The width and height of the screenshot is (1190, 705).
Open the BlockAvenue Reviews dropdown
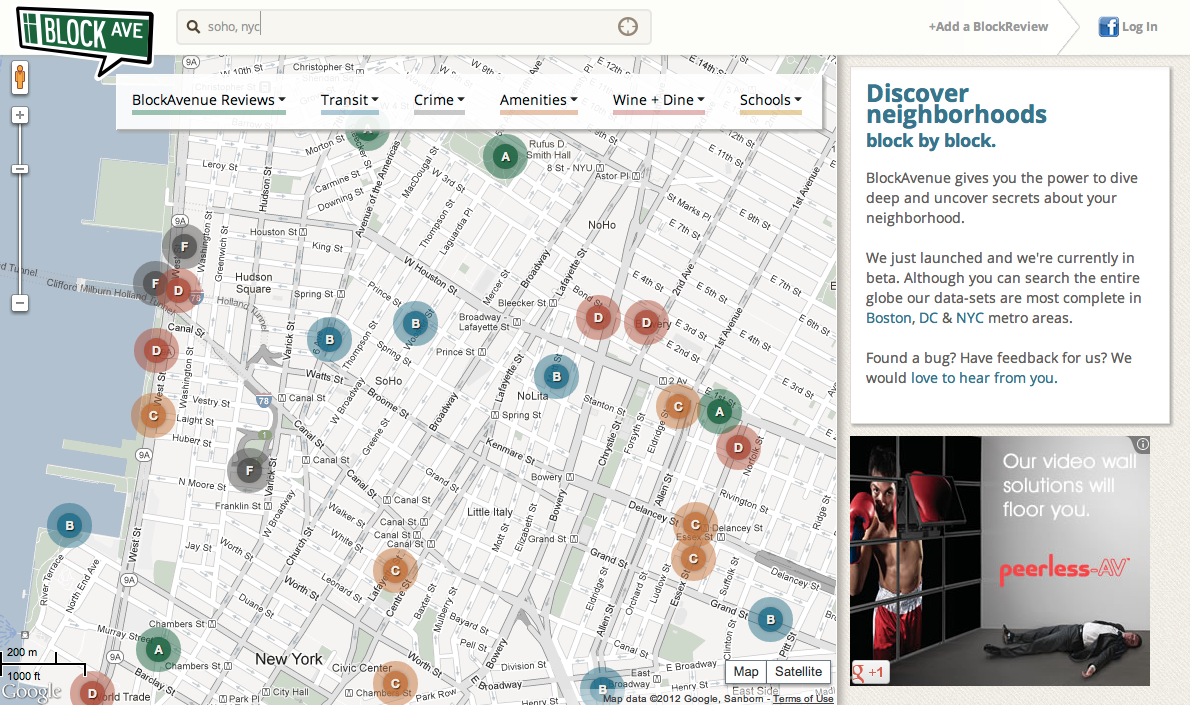[209, 100]
